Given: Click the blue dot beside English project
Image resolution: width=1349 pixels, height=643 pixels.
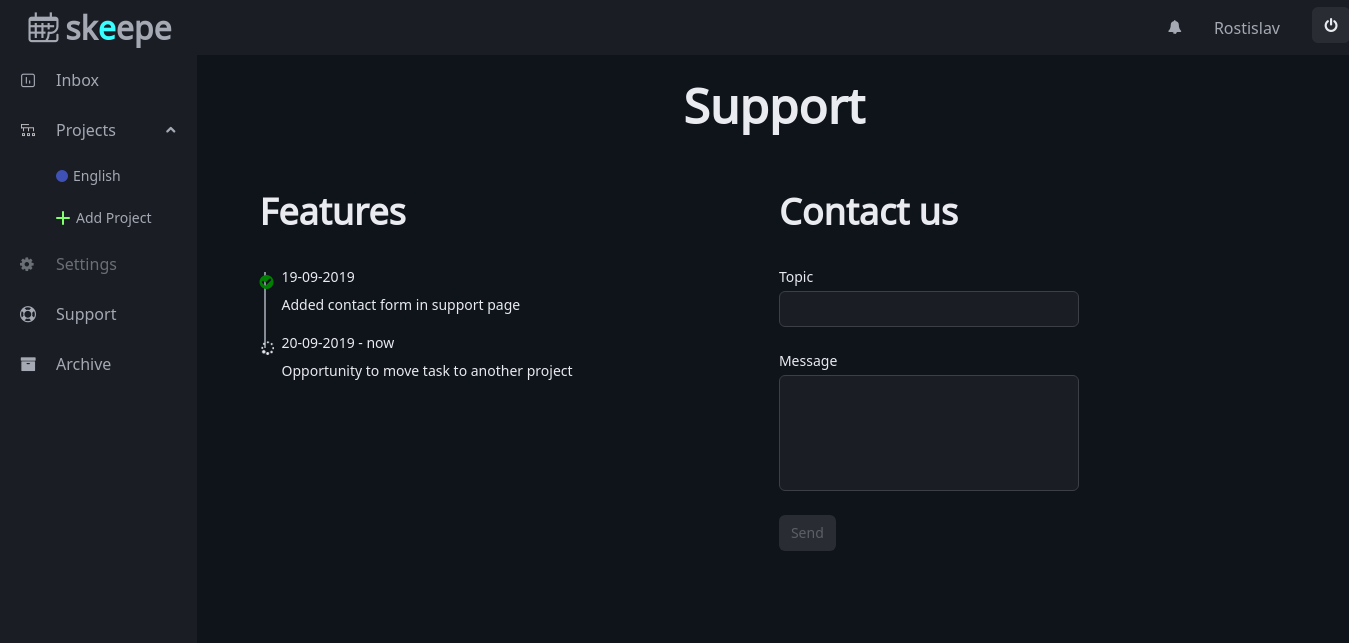Looking at the screenshot, I should click(62, 176).
